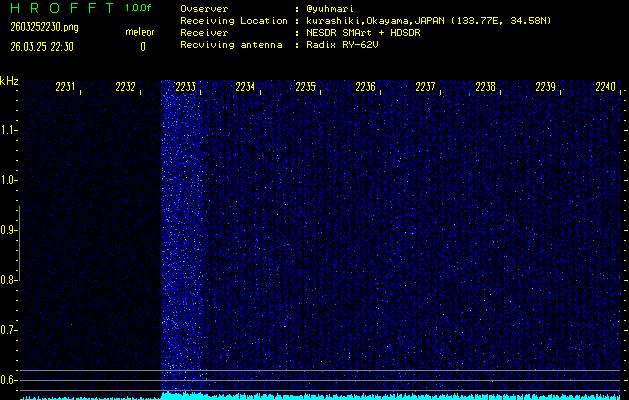Click the 0.6 frequency axis label
The width and height of the screenshot is (629, 400).
tap(9, 380)
